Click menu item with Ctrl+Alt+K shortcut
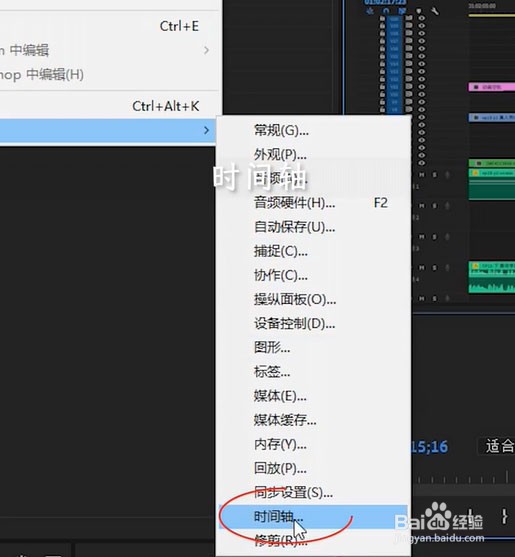 (x=109, y=106)
